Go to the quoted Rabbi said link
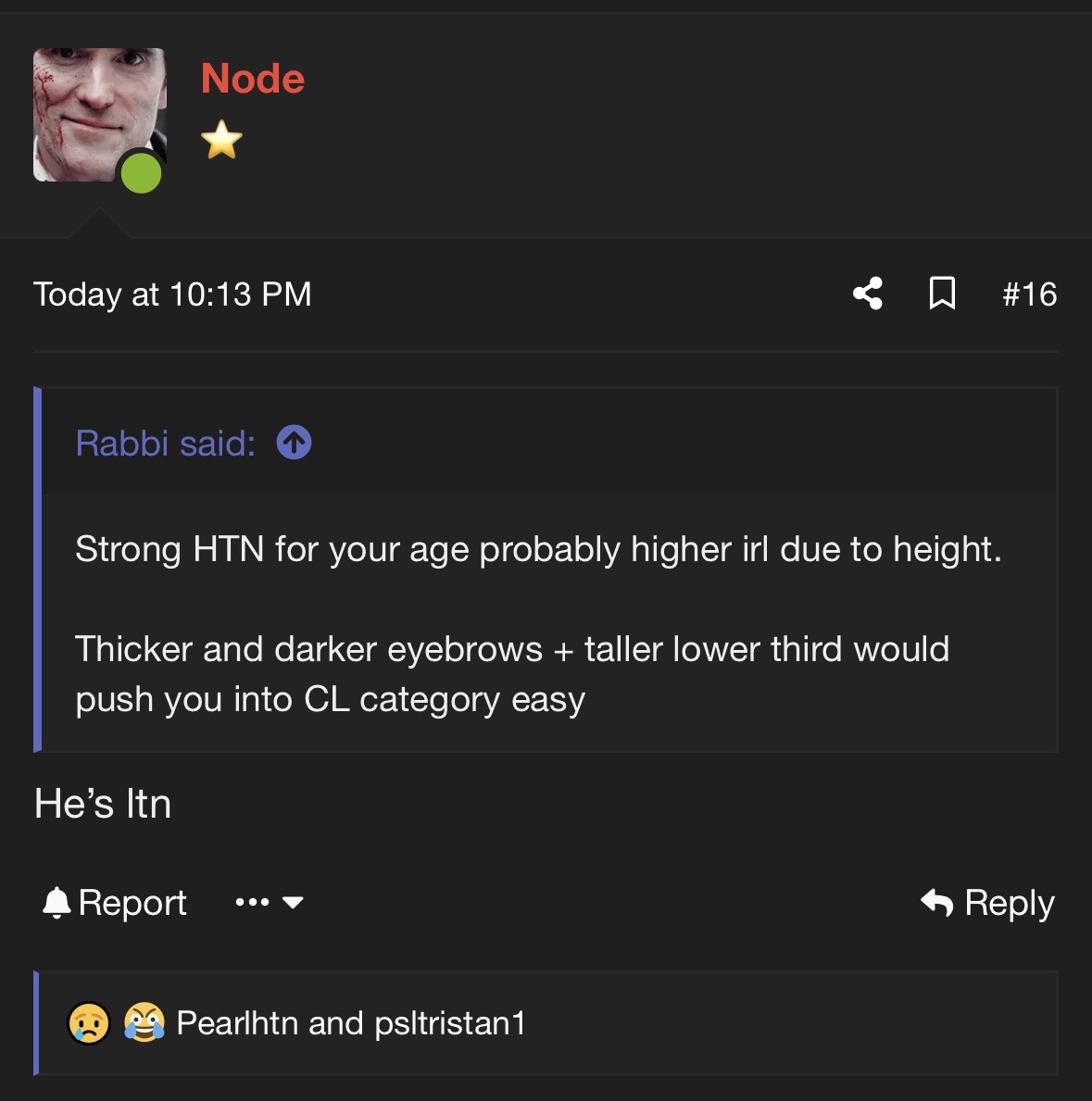 [x=165, y=444]
